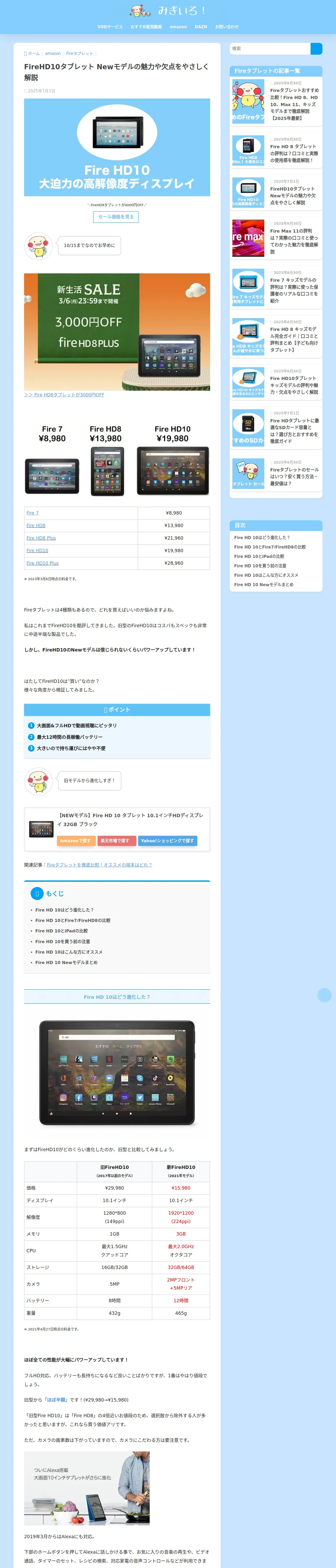Go to amazon breadcrumb link
This screenshot has height=1568, width=336.
pyautogui.click(x=53, y=54)
